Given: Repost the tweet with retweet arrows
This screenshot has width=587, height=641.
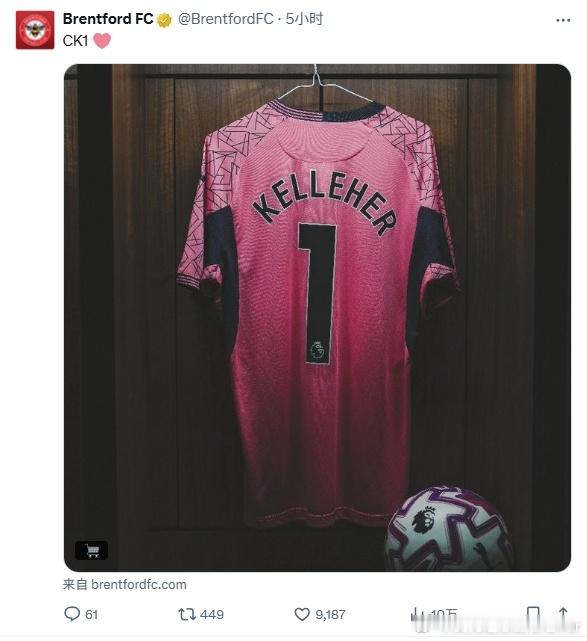Looking at the screenshot, I should [187, 614].
